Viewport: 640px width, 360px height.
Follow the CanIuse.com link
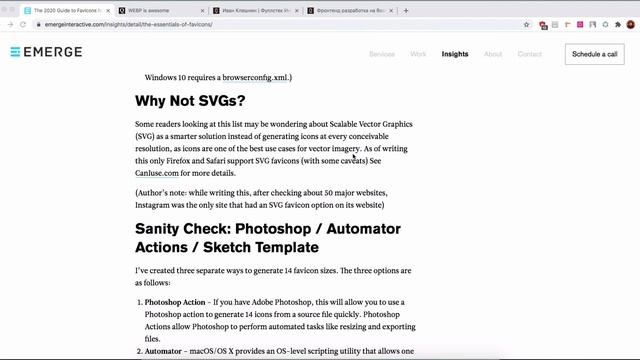click(157, 173)
